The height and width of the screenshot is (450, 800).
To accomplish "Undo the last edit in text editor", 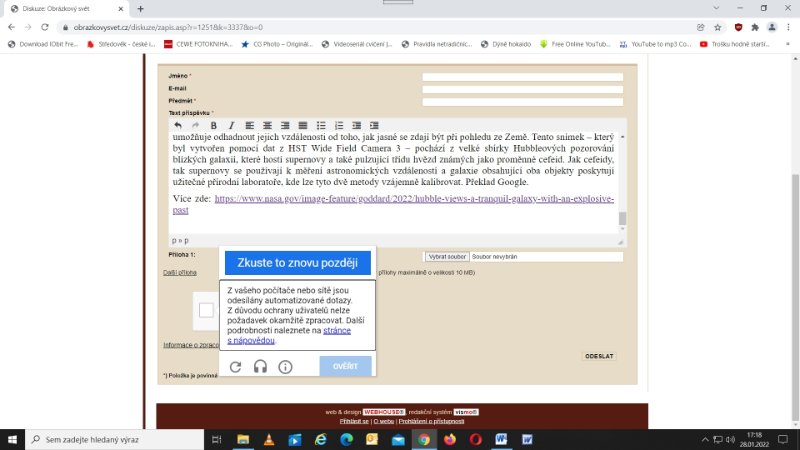I will click(178, 126).
